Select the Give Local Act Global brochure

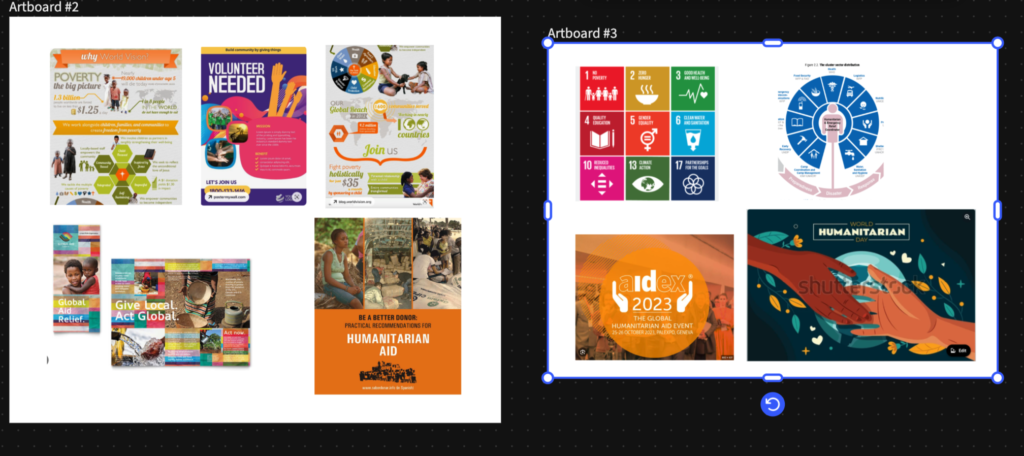pyautogui.click(x=180, y=312)
